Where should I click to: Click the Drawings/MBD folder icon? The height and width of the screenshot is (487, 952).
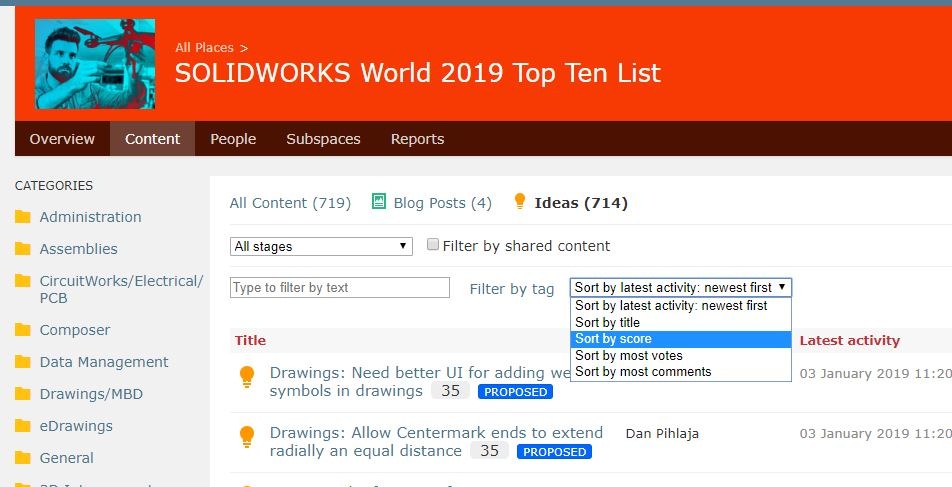(x=22, y=393)
